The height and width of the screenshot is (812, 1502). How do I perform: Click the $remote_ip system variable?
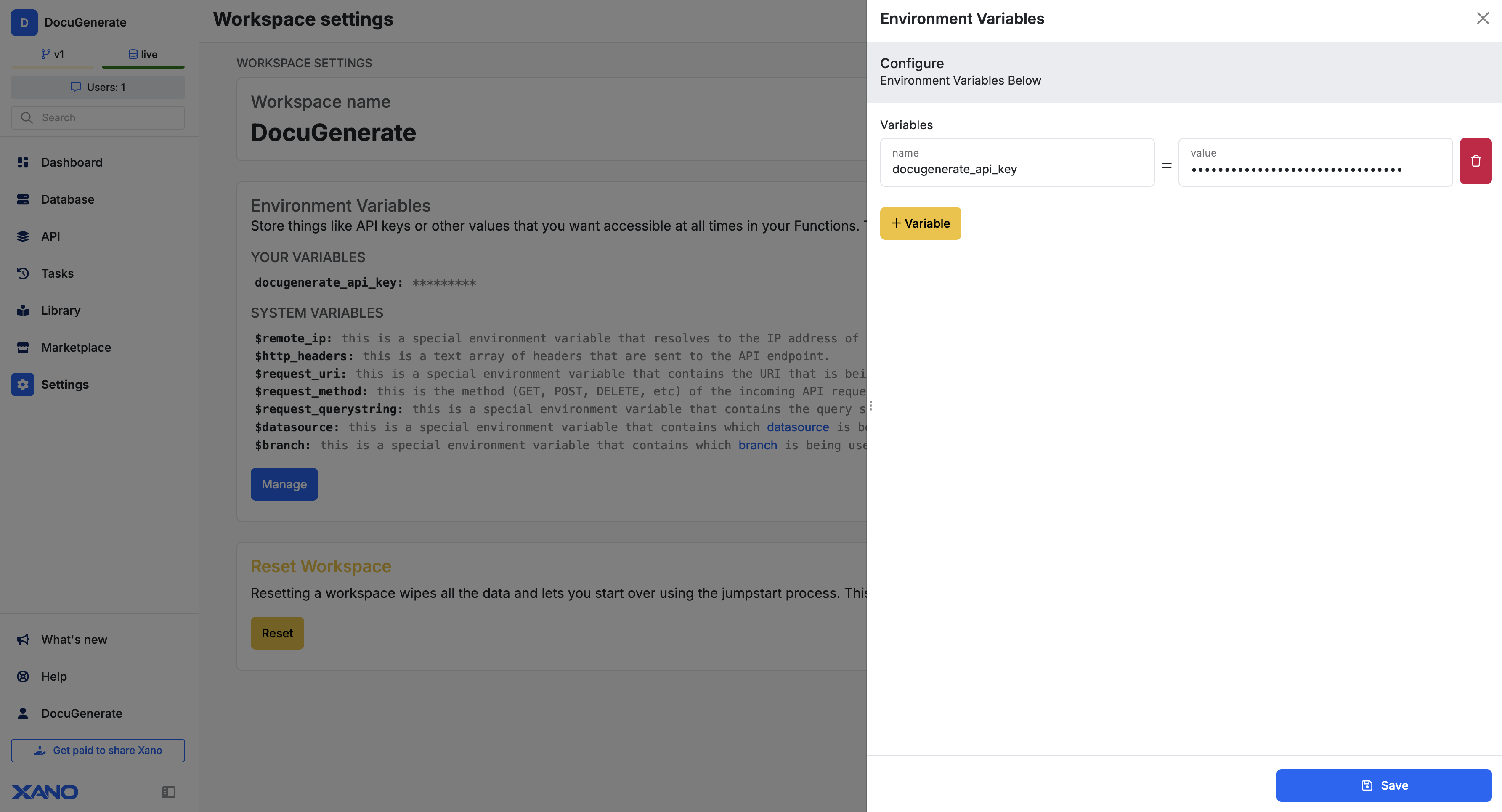(x=293, y=338)
